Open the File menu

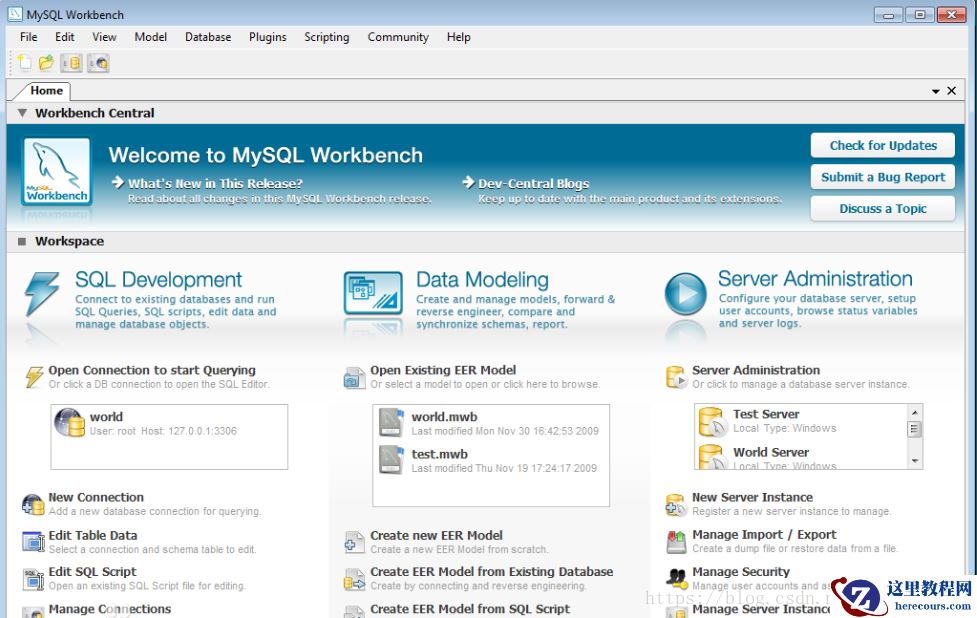29,37
